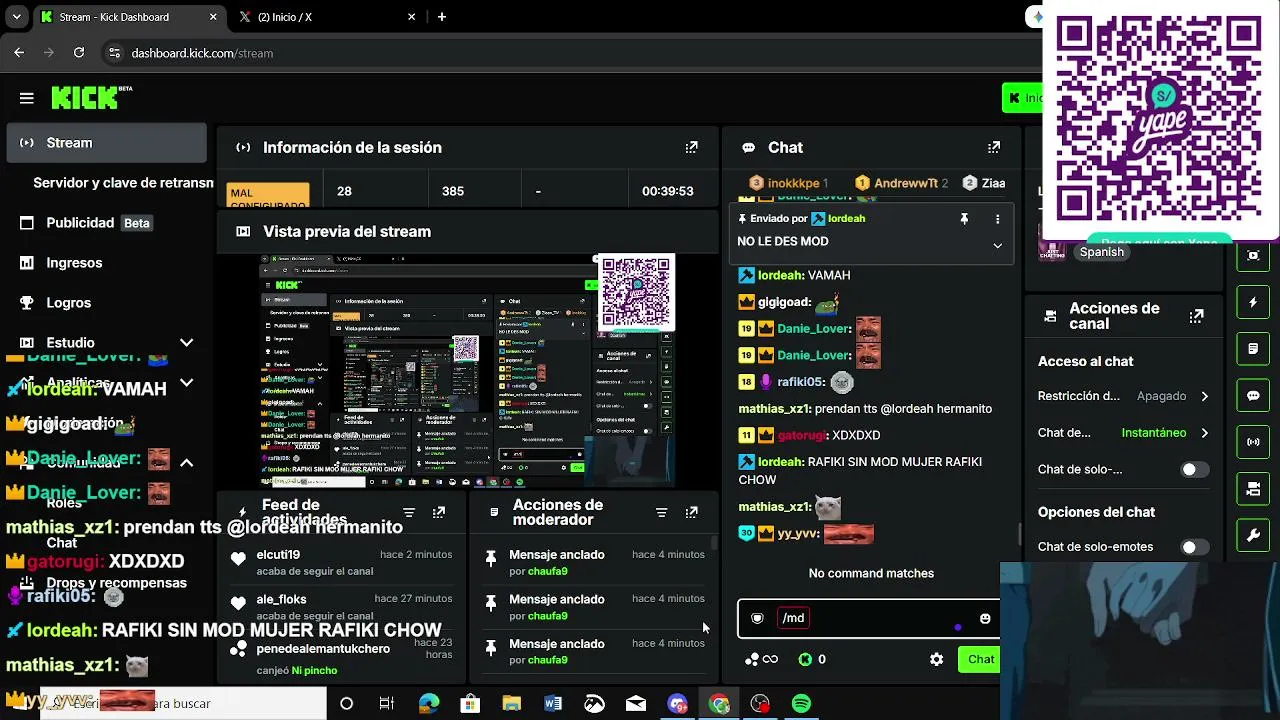
Task: Open the Restricción d... Apagado setting
Action: (x=1123, y=396)
